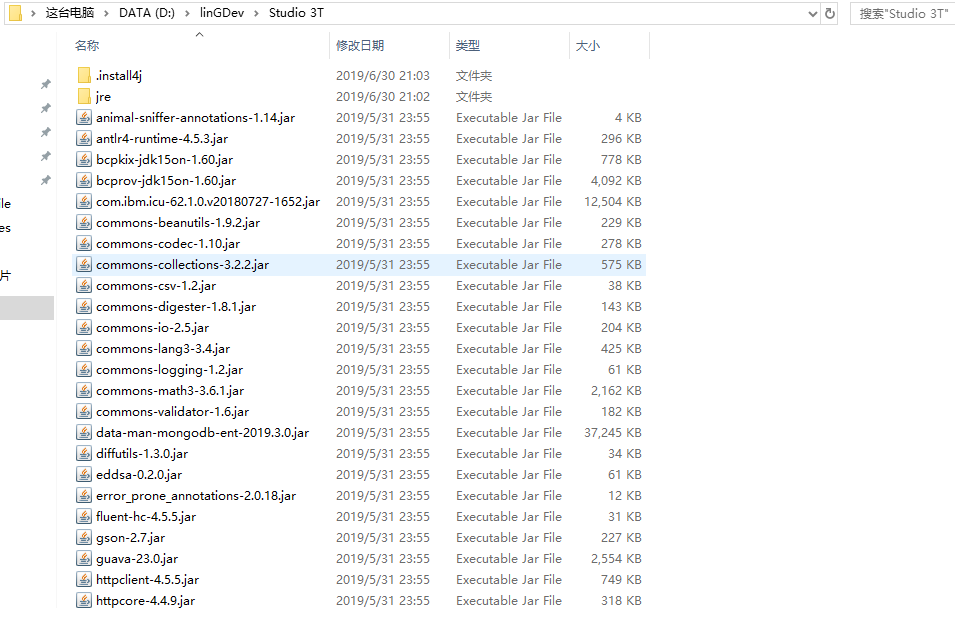Select the antlr4-runtime-4.5.3.jar file icon
Image resolution: width=955 pixels, height=625 pixels.
point(84,138)
